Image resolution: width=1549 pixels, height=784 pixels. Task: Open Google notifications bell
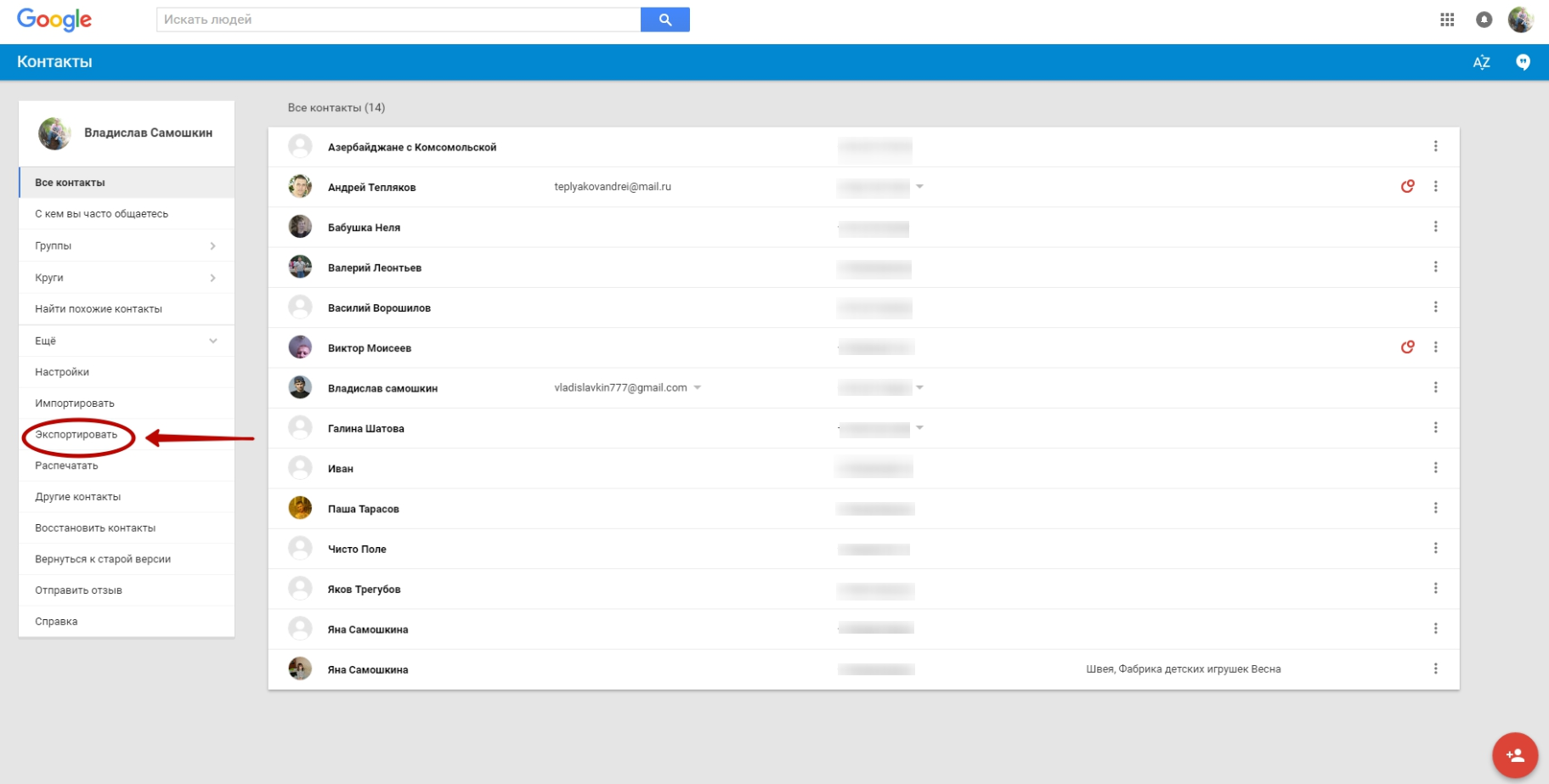coord(1484,20)
